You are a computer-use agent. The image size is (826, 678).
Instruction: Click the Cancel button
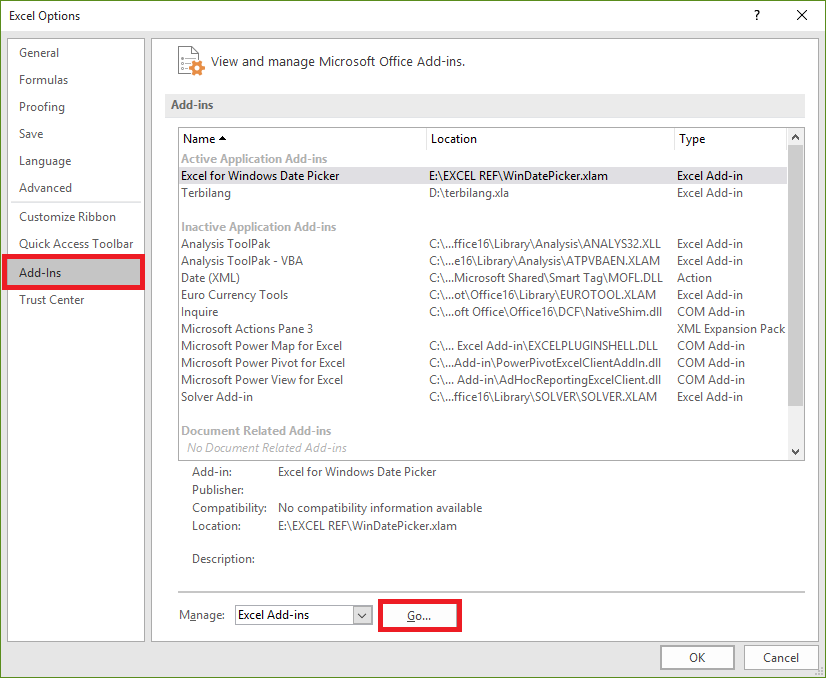click(x=781, y=657)
